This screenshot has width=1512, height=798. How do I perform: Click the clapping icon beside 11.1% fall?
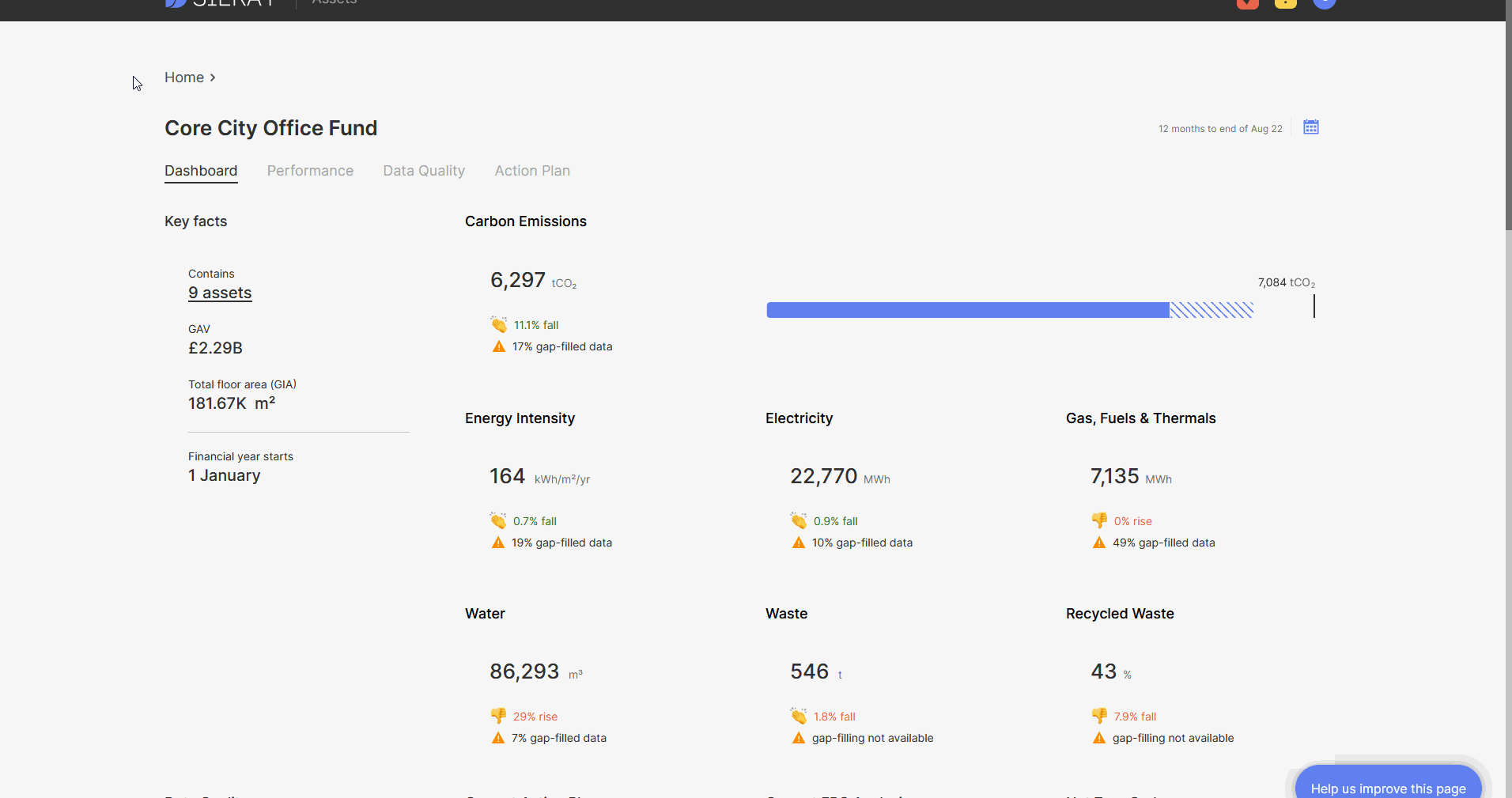pyautogui.click(x=499, y=324)
